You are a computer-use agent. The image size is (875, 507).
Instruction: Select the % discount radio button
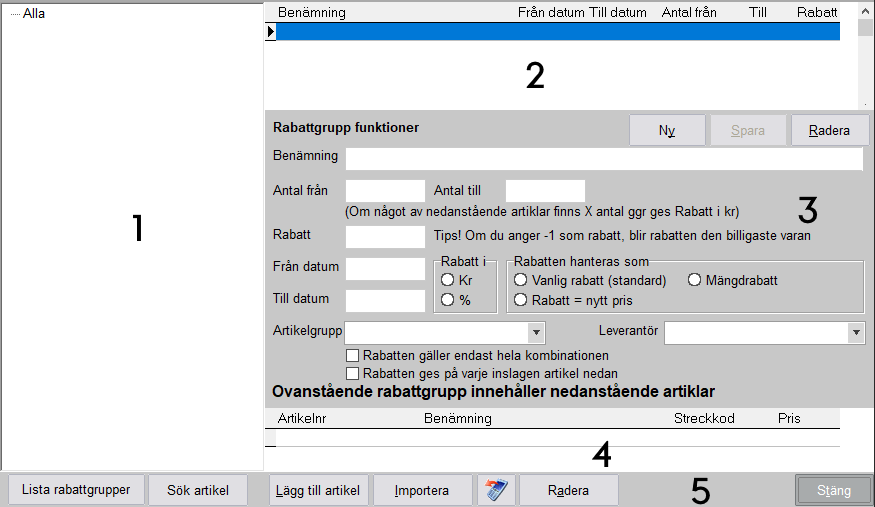[x=448, y=300]
